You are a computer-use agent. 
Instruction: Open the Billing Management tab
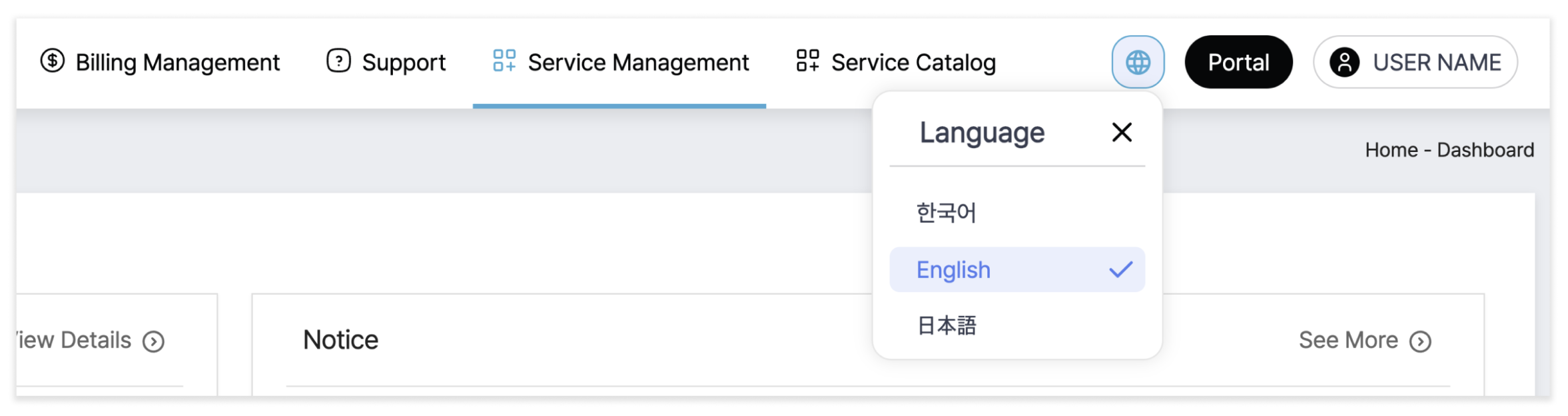(x=160, y=62)
